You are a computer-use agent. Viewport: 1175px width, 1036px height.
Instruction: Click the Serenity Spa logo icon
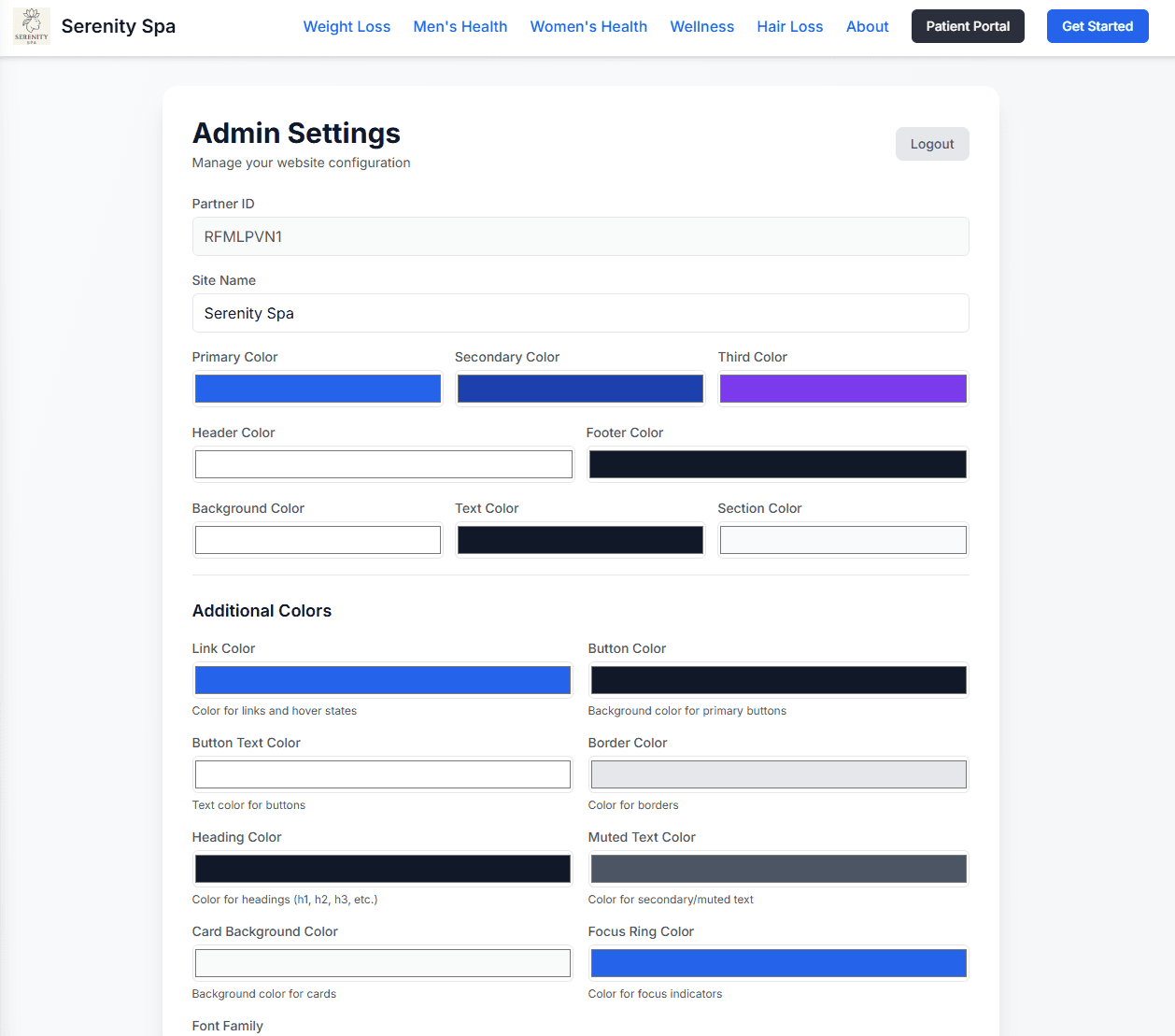31,26
